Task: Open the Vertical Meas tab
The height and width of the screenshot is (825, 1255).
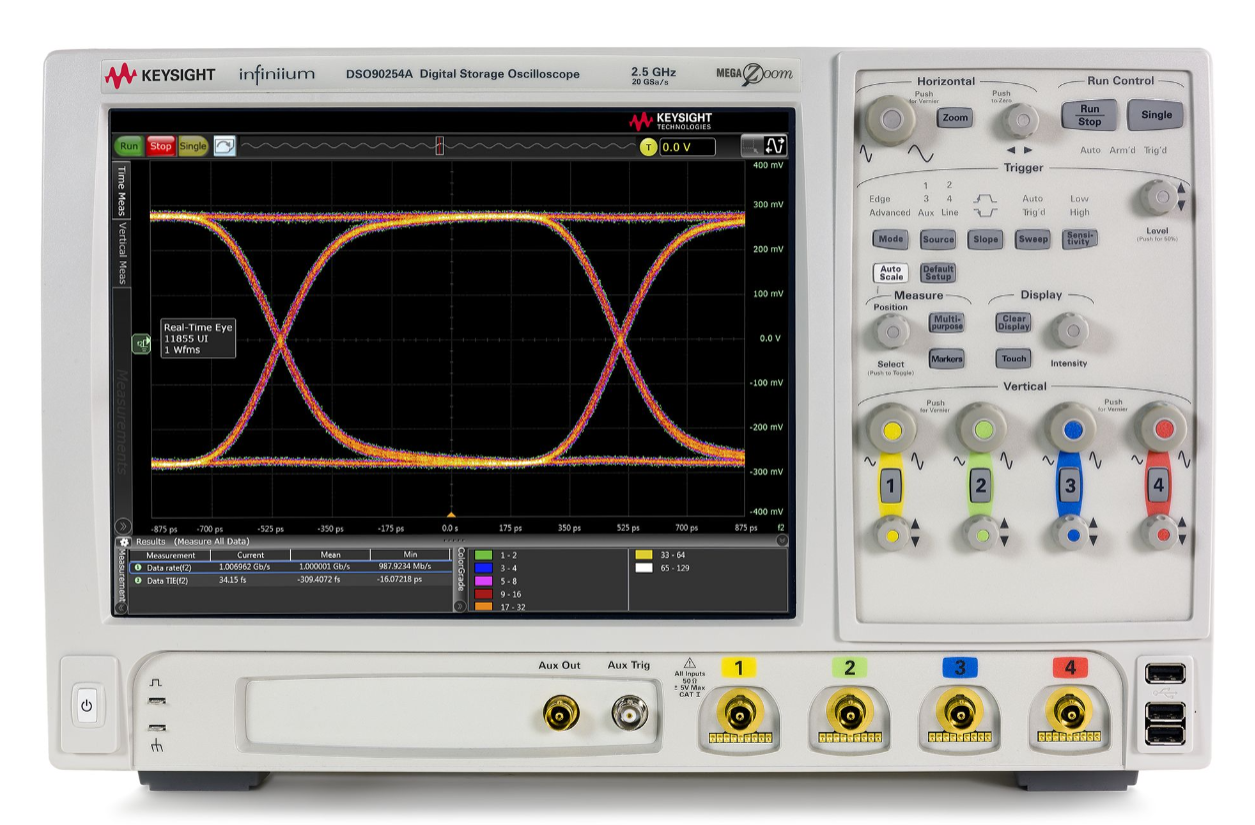Action: pyautogui.click(x=123, y=251)
